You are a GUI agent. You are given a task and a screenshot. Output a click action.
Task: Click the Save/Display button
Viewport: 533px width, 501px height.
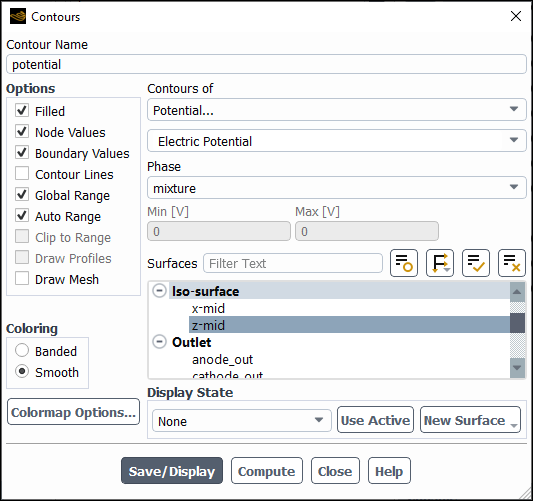172,471
